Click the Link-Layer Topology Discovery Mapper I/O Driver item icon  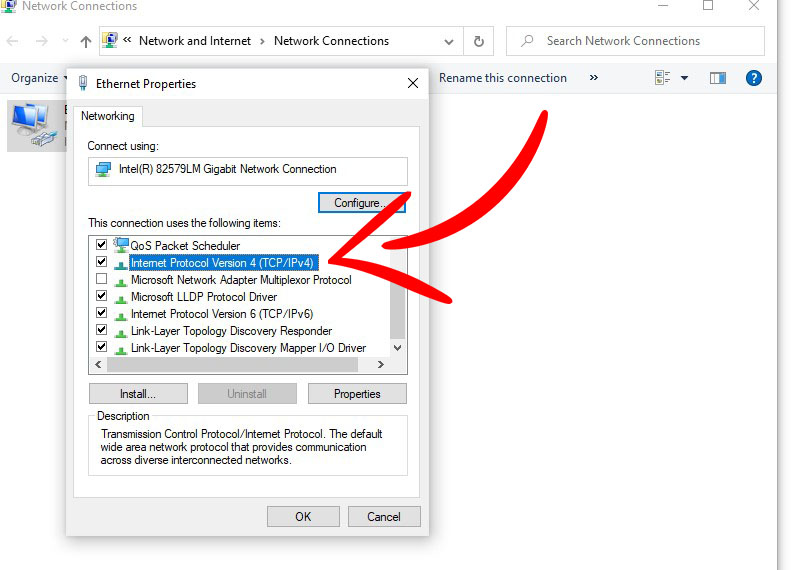tap(121, 349)
